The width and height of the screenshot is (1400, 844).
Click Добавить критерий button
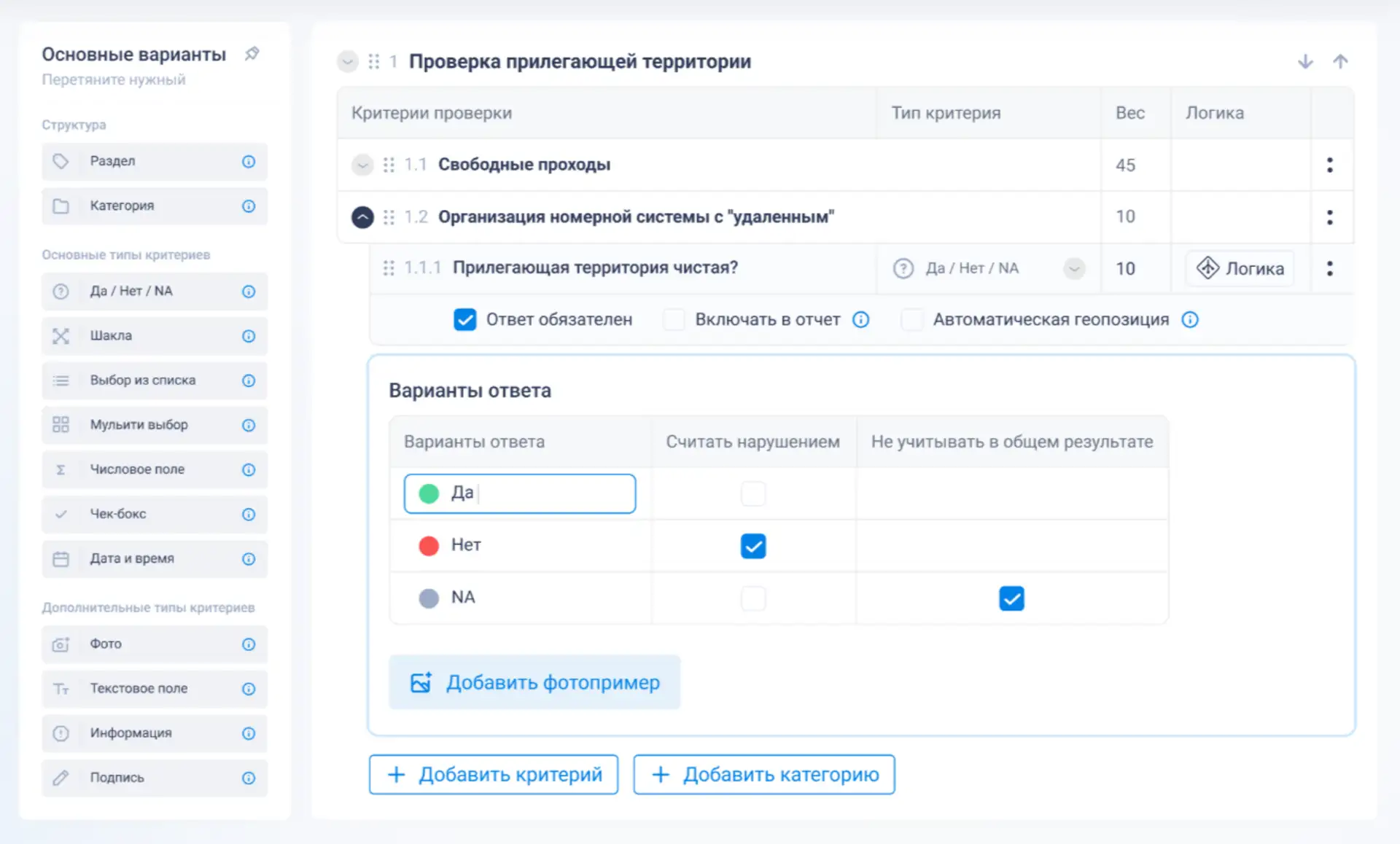[494, 774]
